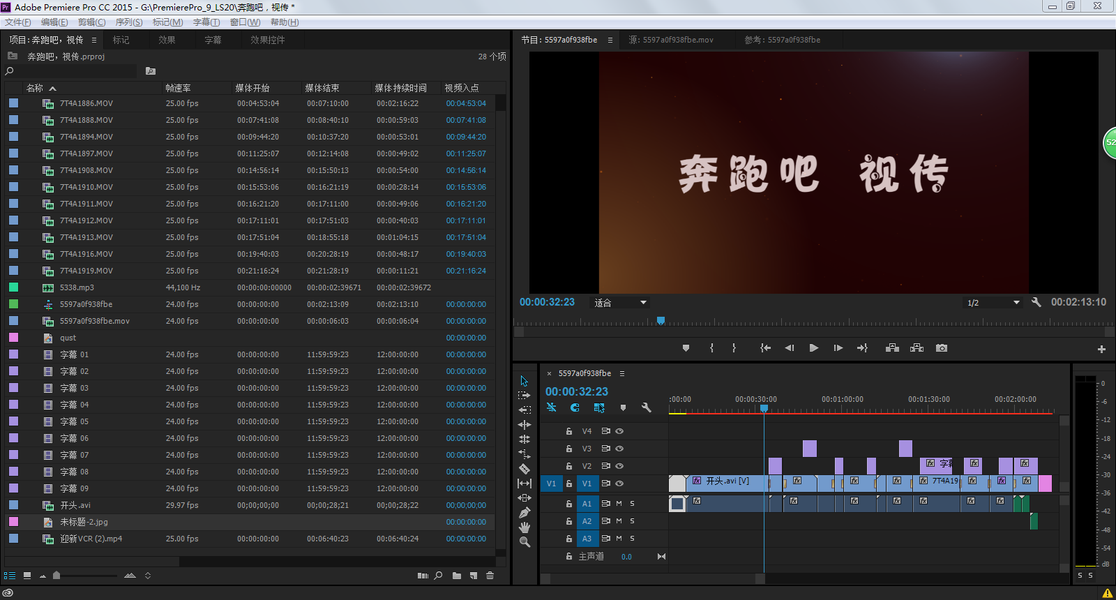The image size is (1116, 600).
Task: Select the Slide tool
Action: click(x=524, y=498)
